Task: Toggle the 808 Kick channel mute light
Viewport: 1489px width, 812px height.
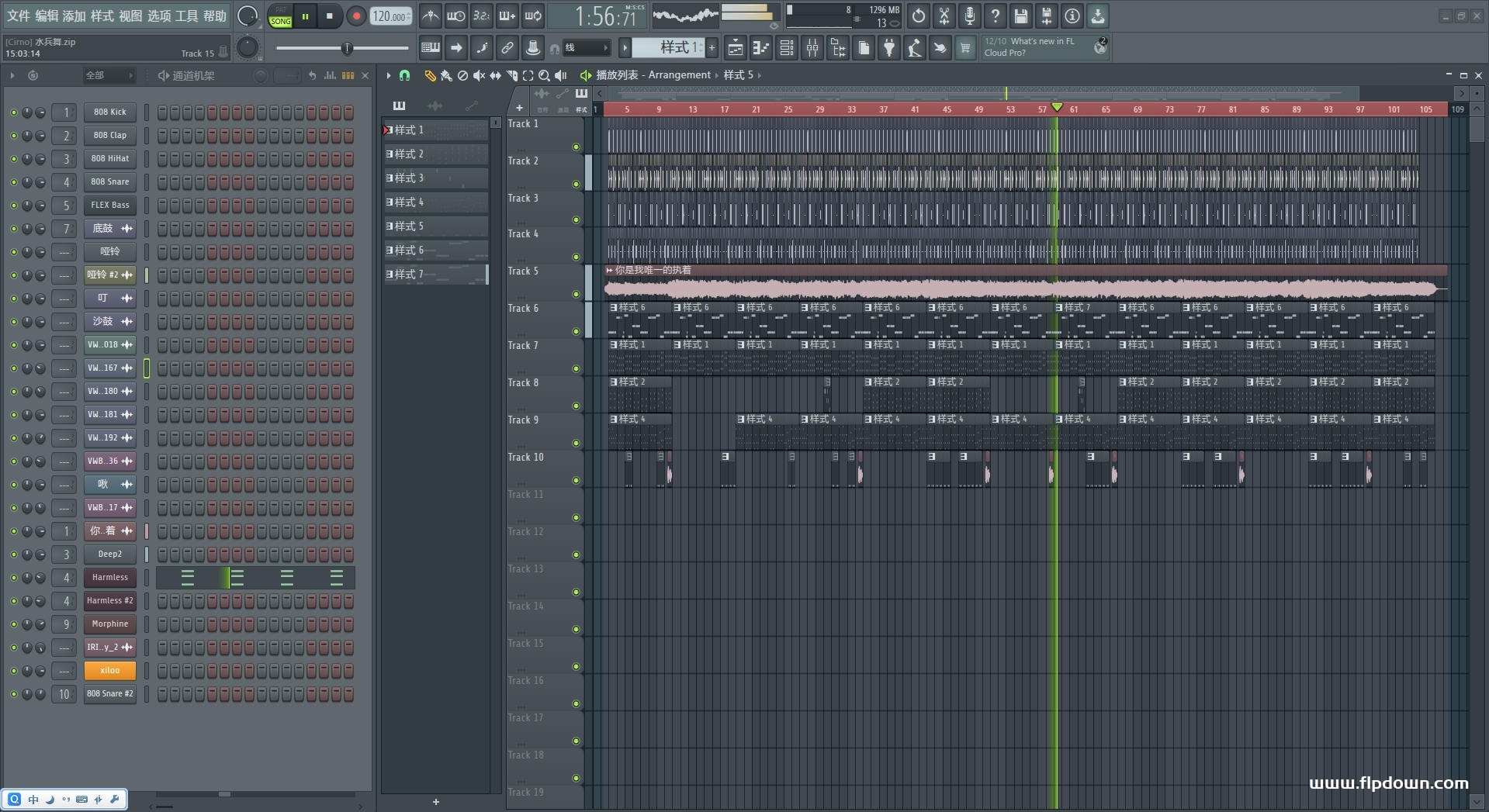Action: click(x=13, y=112)
